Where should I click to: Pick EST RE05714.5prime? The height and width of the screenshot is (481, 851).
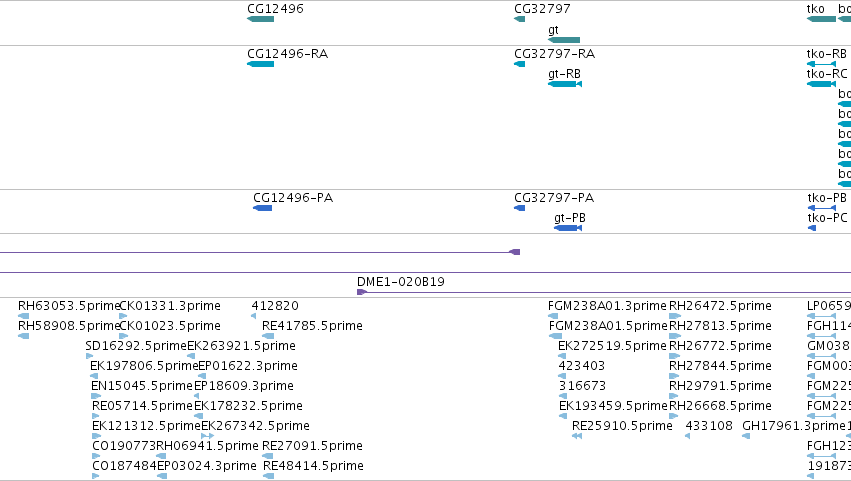pyautogui.click(x=143, y=407)
